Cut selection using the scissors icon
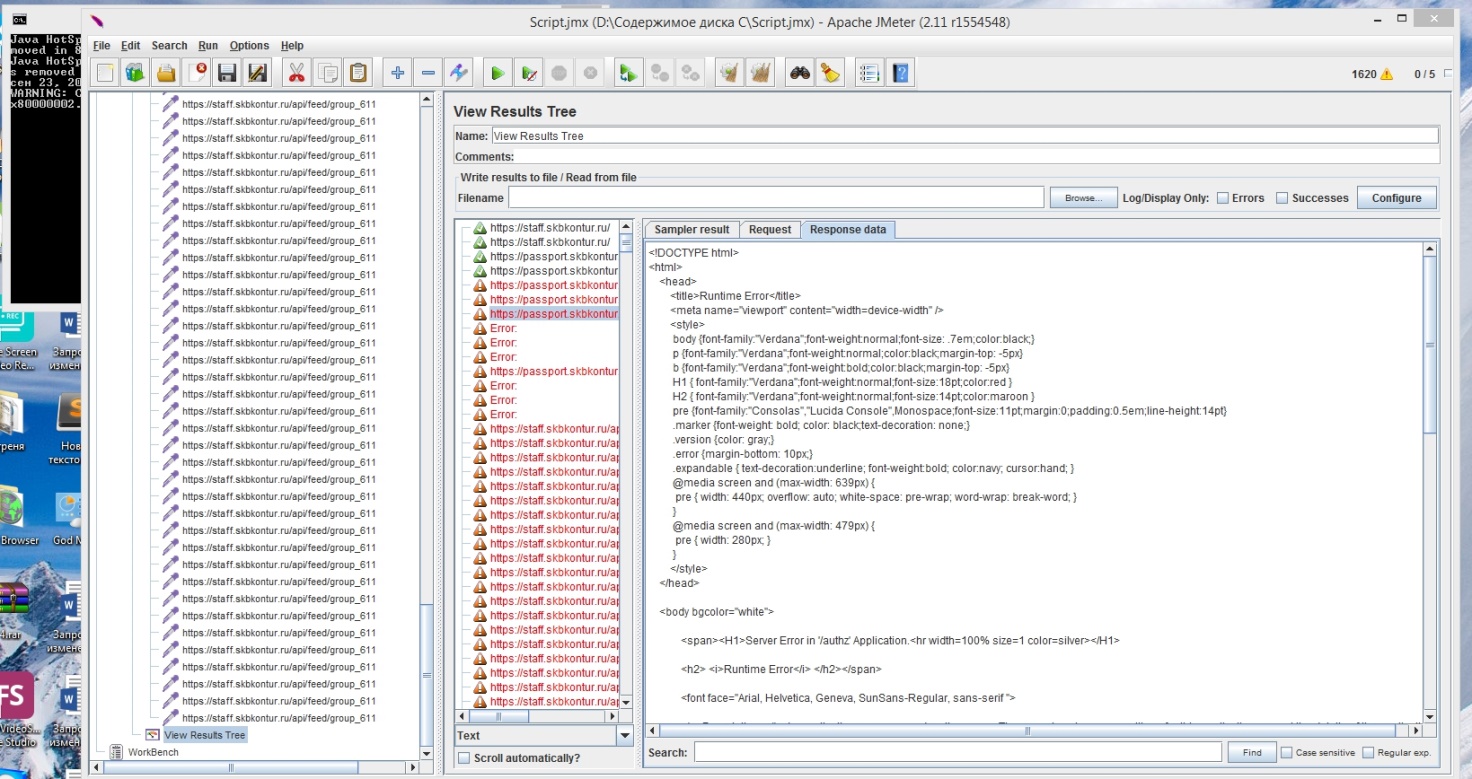1472x779 pixels. [296, 72]
